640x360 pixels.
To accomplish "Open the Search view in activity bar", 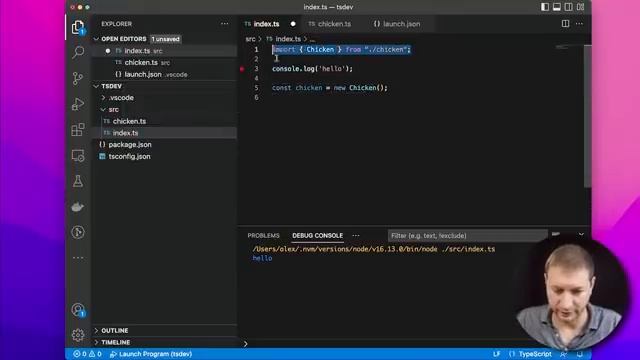I will coord(78,52).
